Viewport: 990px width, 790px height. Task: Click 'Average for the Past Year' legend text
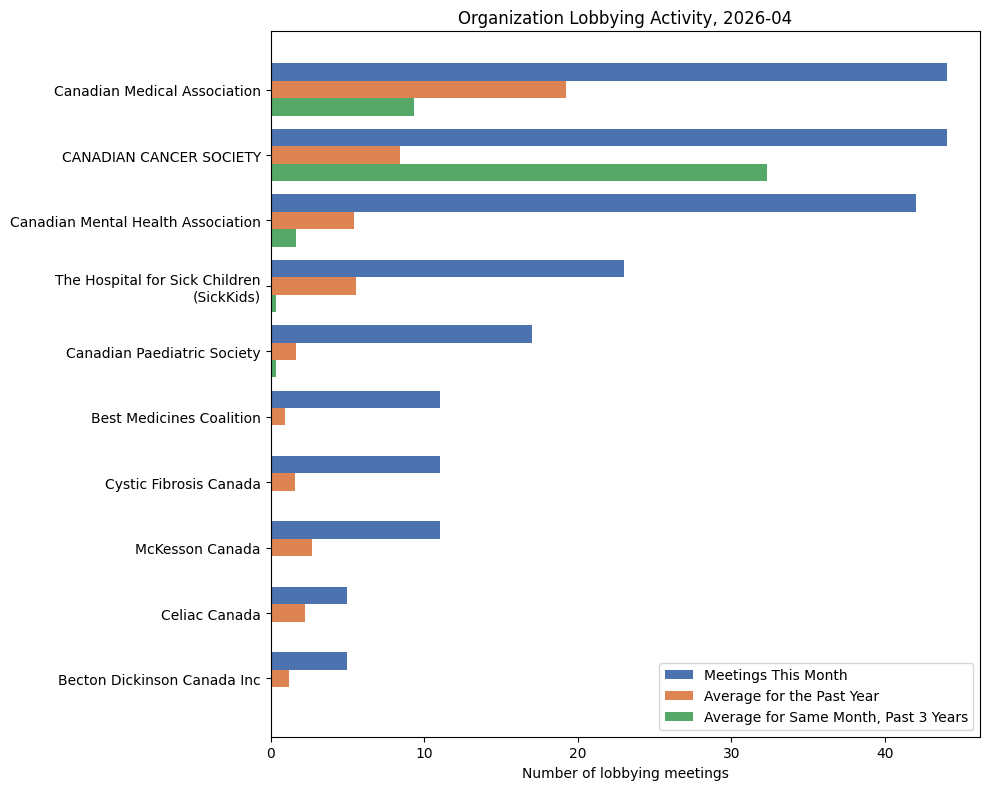pyautogui.click(x=791, y=696)
